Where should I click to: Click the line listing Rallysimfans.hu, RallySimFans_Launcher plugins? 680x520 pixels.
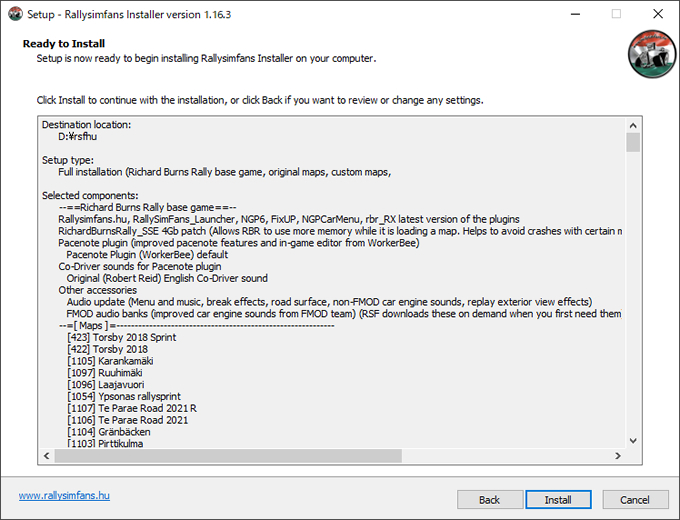[x=289, y=219]
